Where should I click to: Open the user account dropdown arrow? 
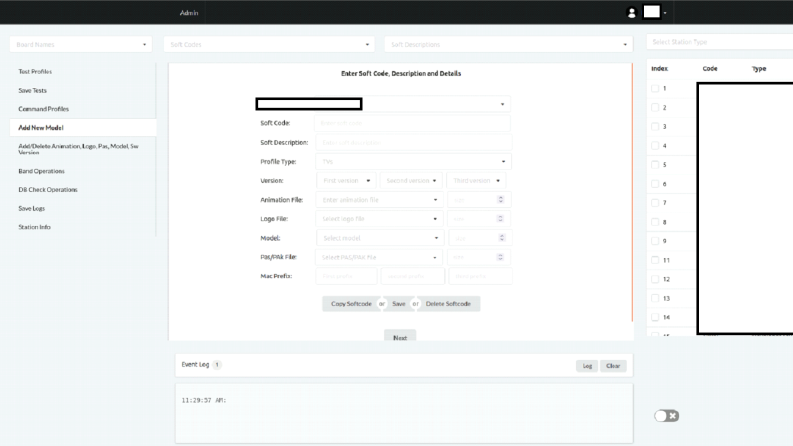click(665, 13)
